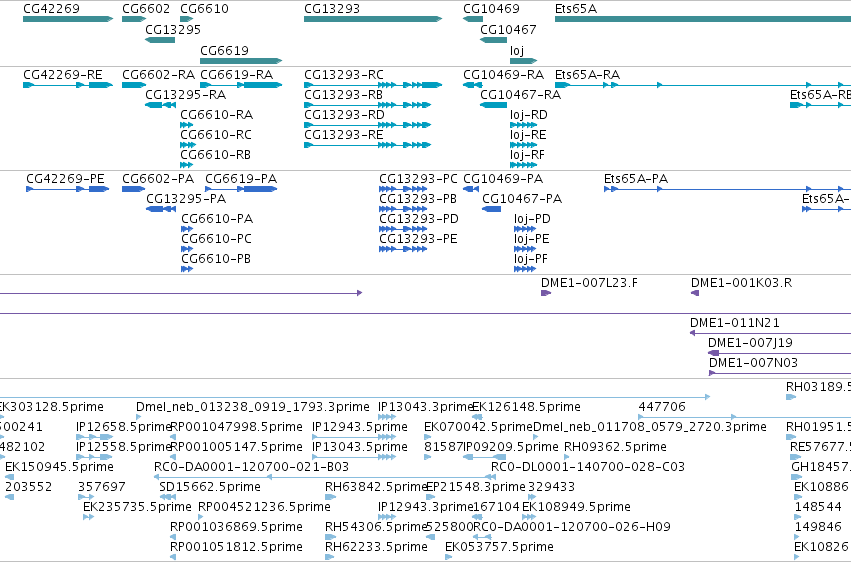This screenshot has width=851, height=562.
Task: Select EST RP001047998.5prime
Action: 236,427
